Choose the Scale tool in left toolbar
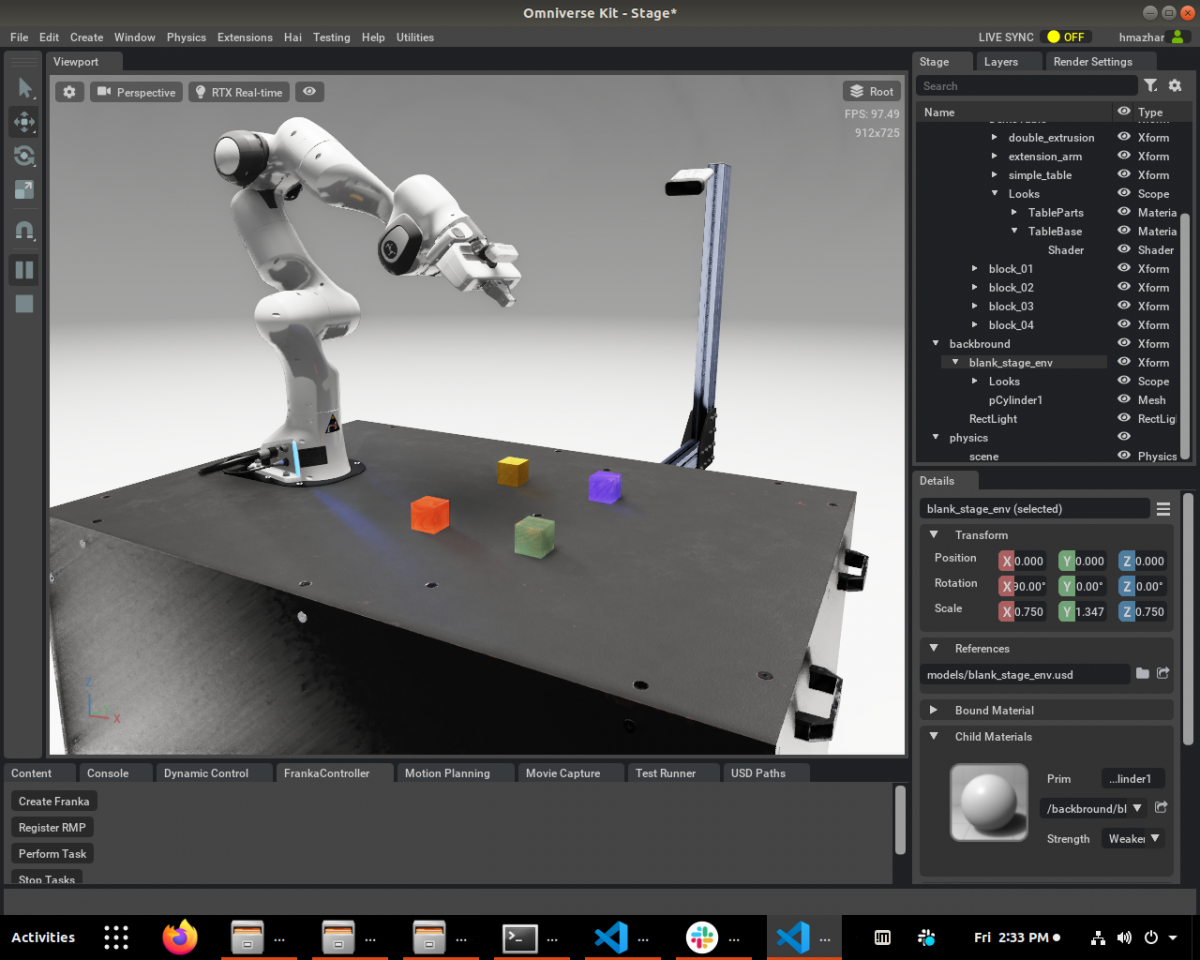This screenshot has height=960, width=1200. coord(24,190)
